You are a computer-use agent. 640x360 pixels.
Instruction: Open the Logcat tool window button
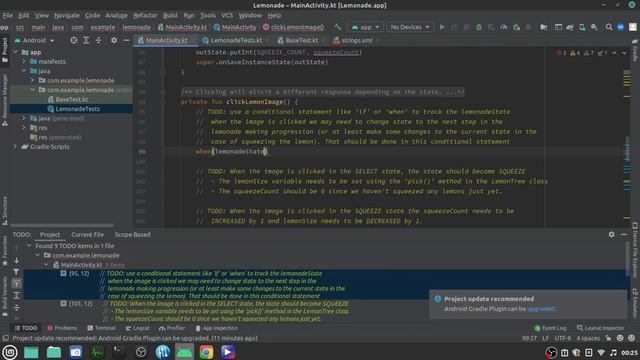(138, 328)
